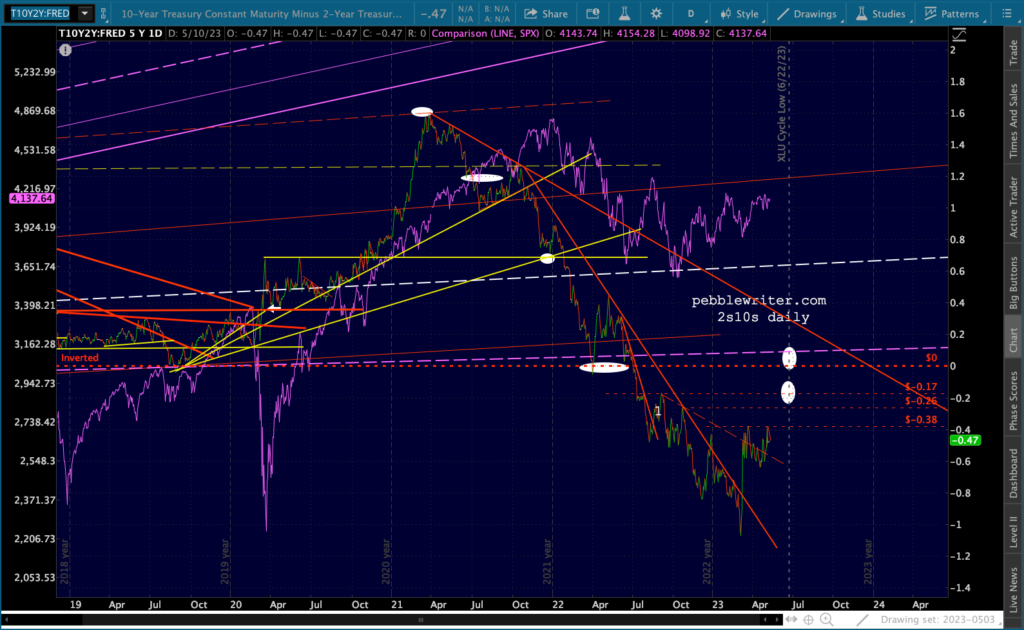The image size is (1024, 630).
Task: Open the list menu icon at top right
Action: tap(1006, 14)
